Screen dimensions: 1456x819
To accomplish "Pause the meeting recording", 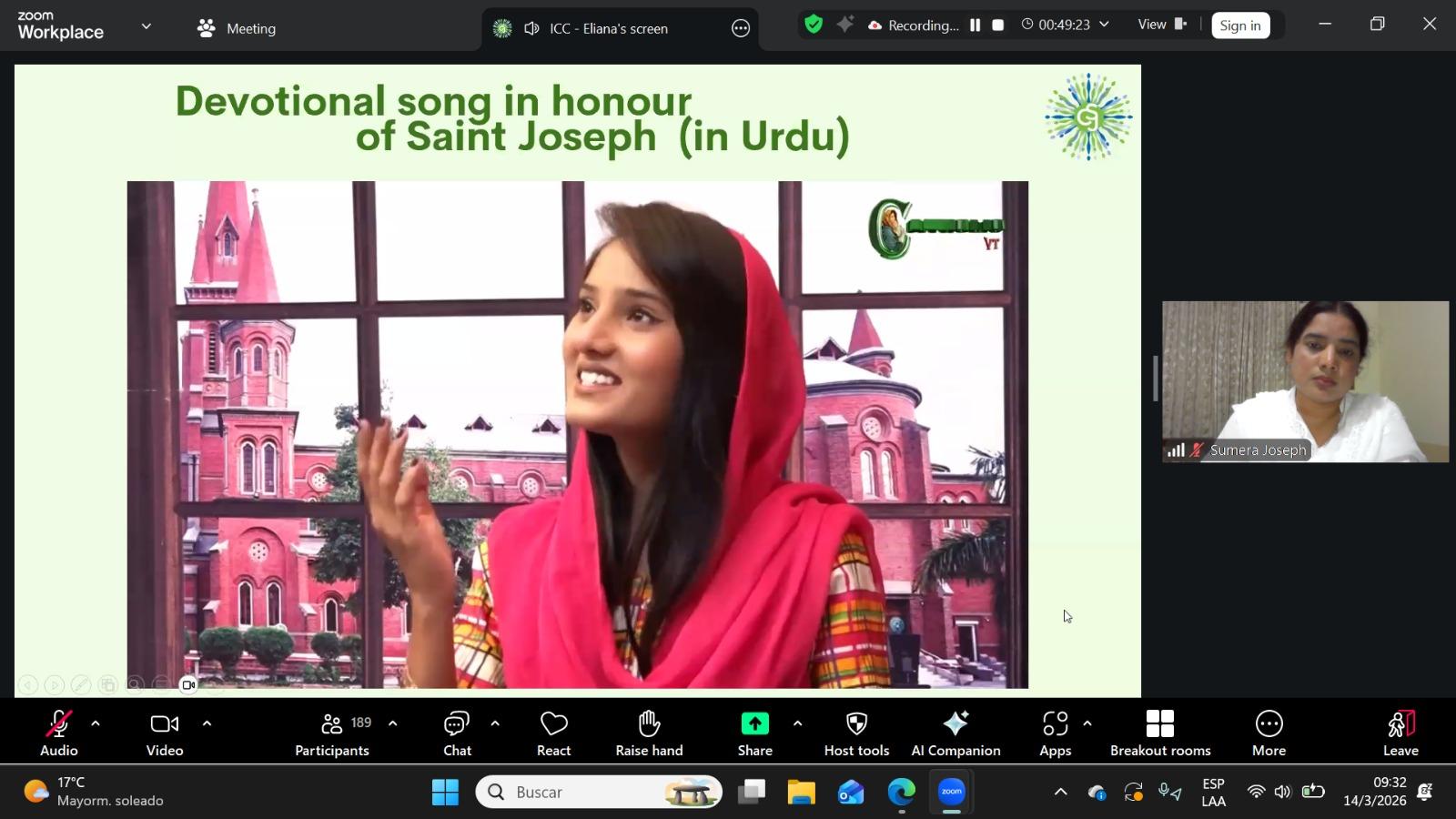I will coord(975,25).
